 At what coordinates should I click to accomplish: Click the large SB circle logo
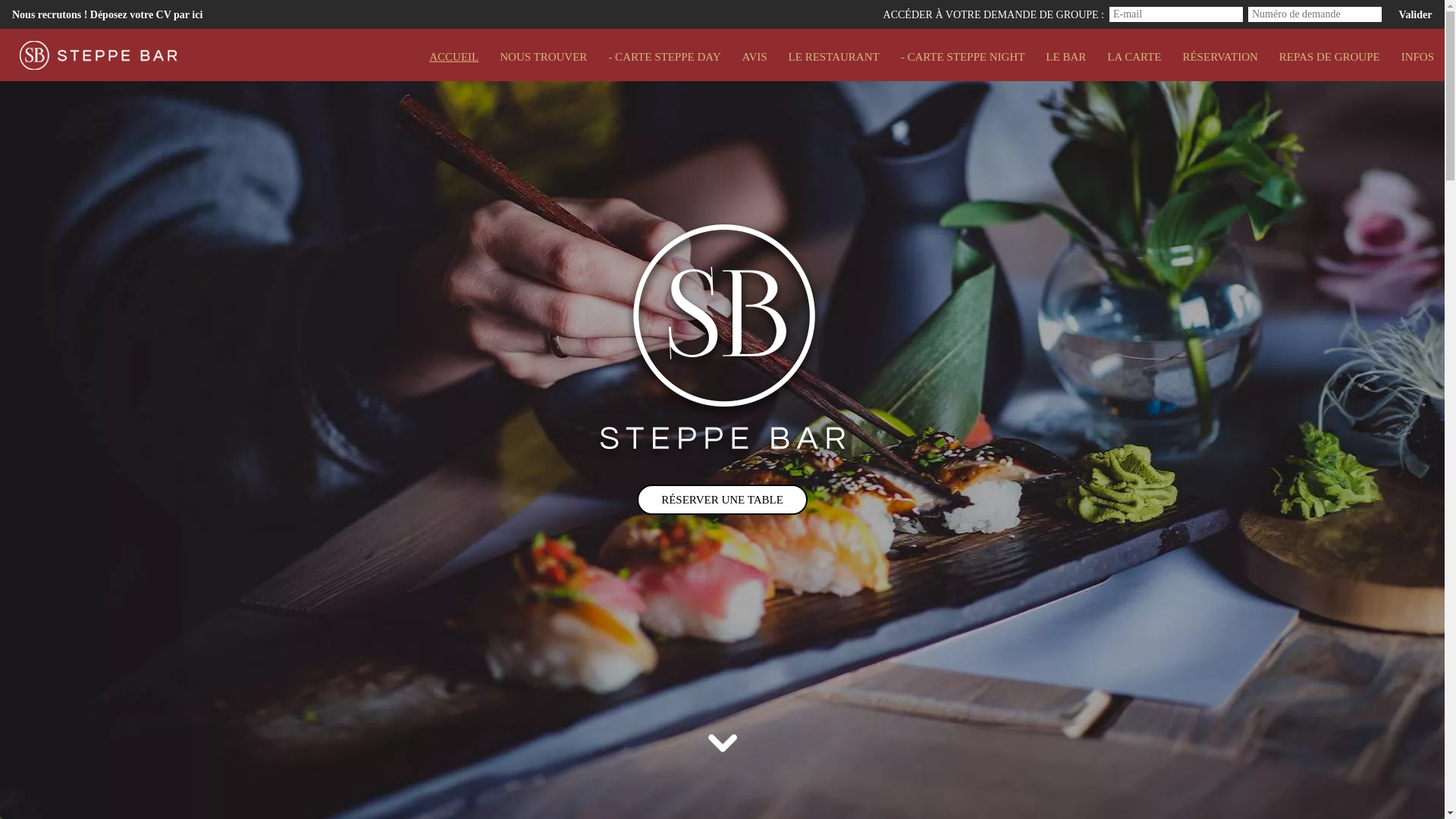pos(723,315)
